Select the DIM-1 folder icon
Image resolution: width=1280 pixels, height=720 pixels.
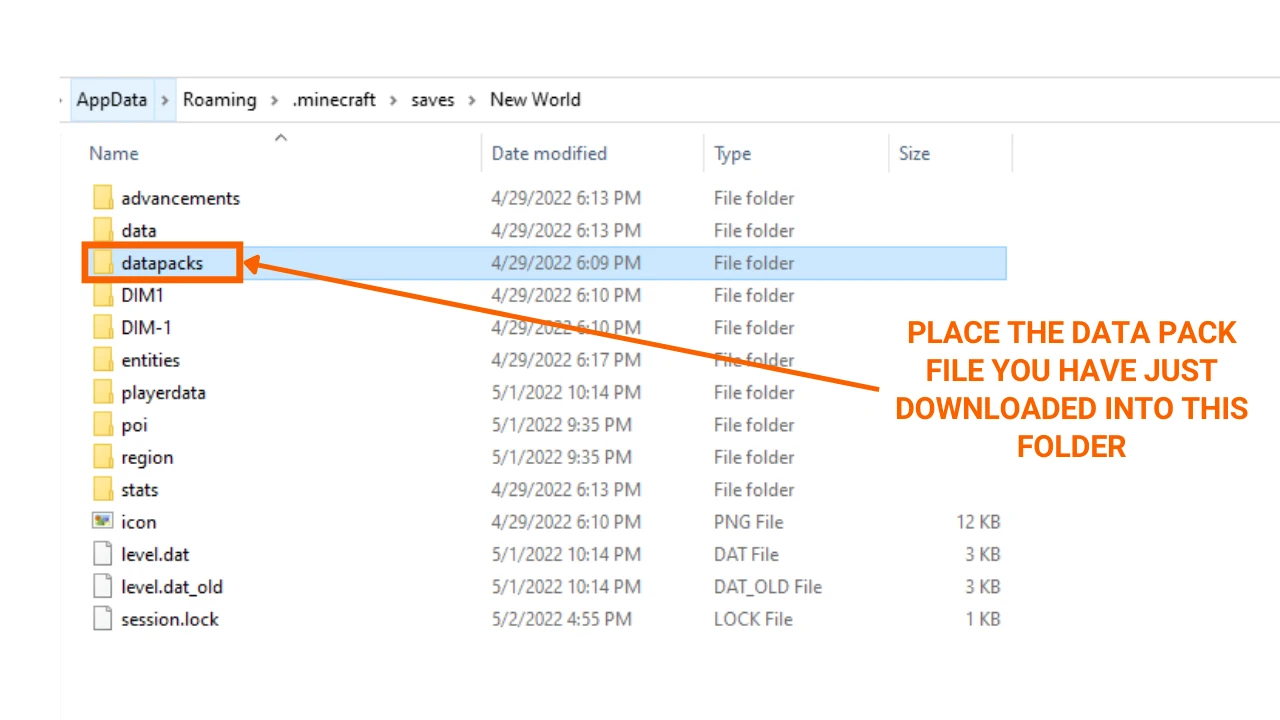click(102, 327)
